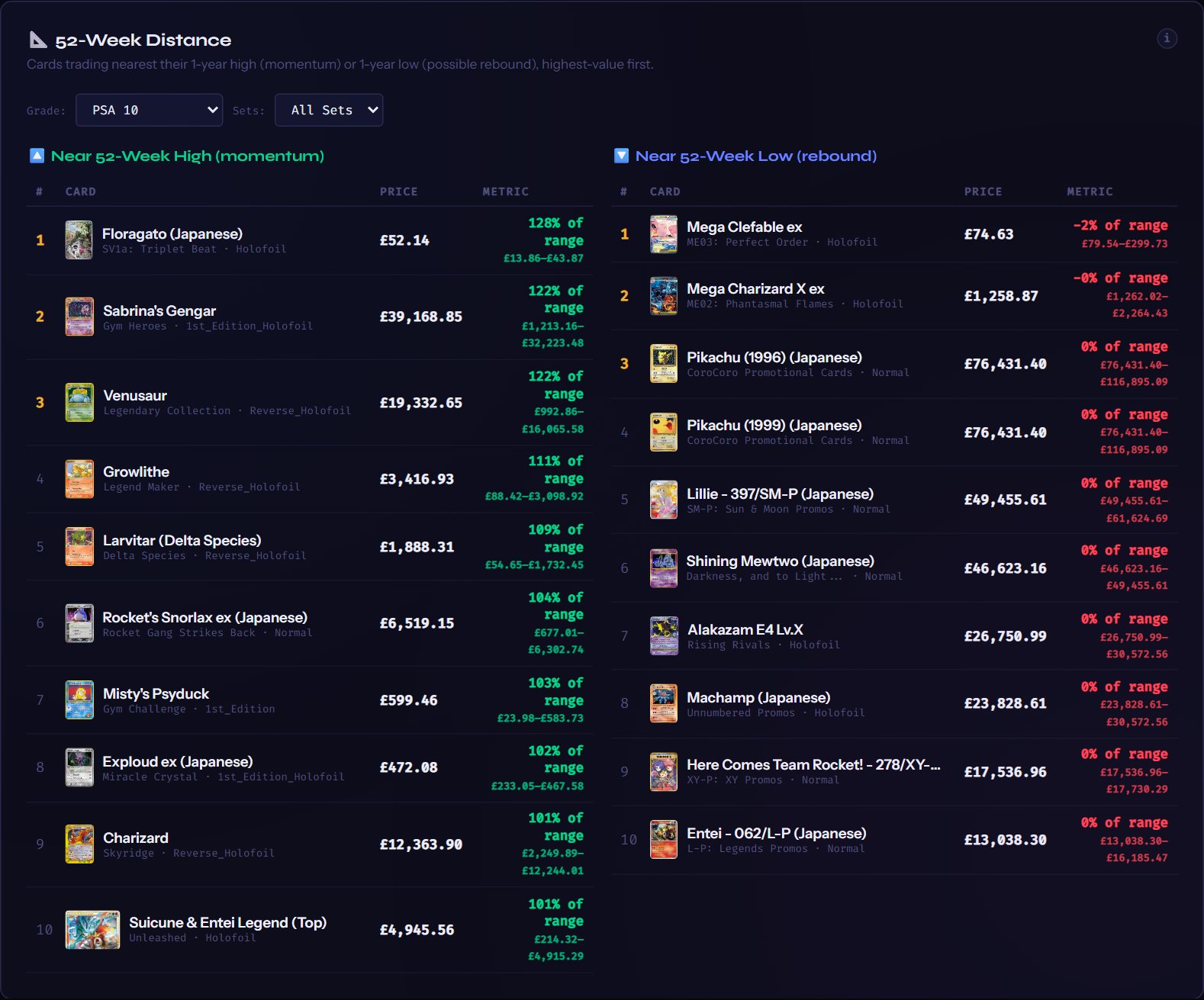
Task: Click Shining Mewtwo (Japanese) card image
Action: coord(664,568)
